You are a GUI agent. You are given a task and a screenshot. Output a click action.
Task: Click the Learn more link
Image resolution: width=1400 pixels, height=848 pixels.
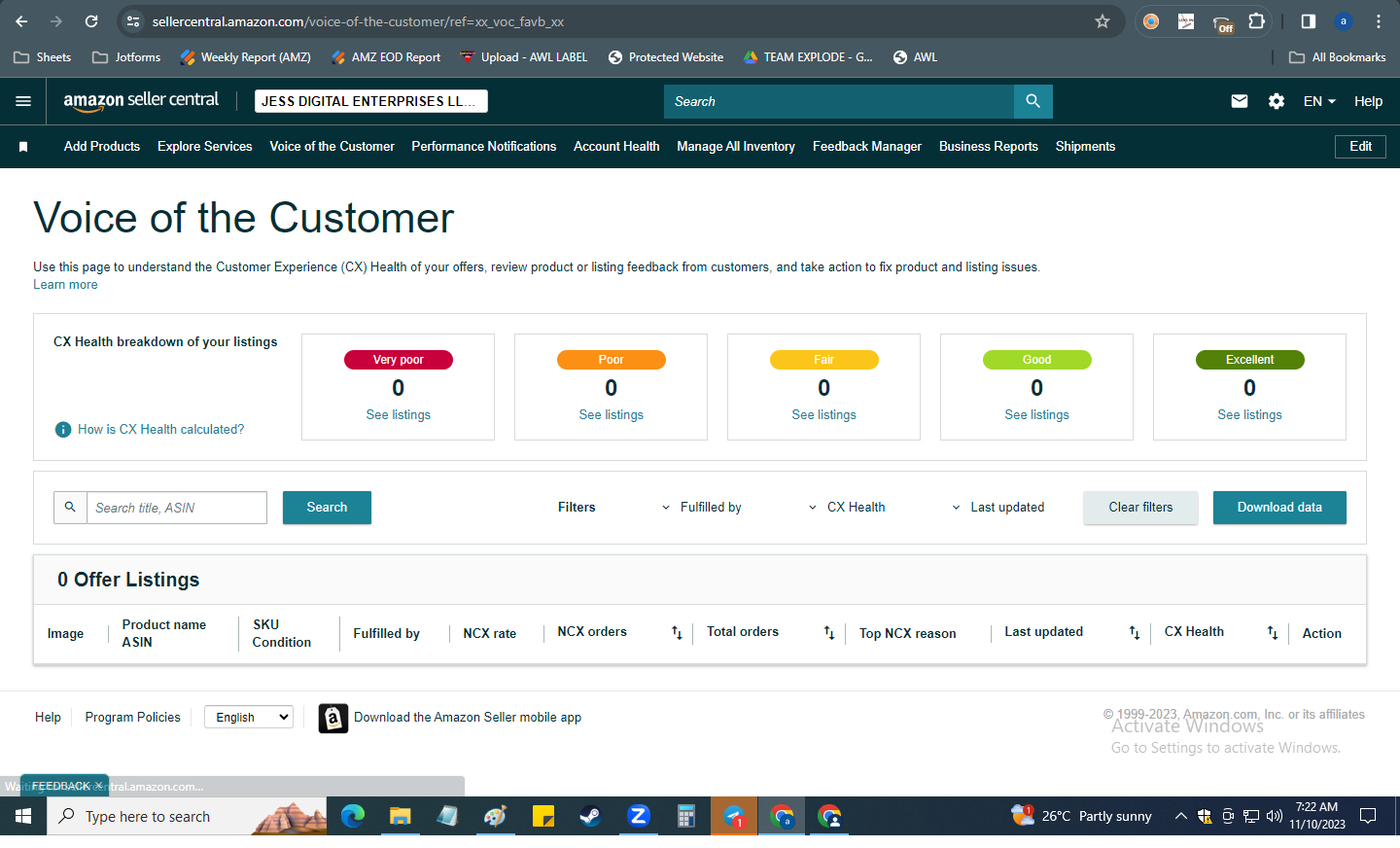click(65, 285)
